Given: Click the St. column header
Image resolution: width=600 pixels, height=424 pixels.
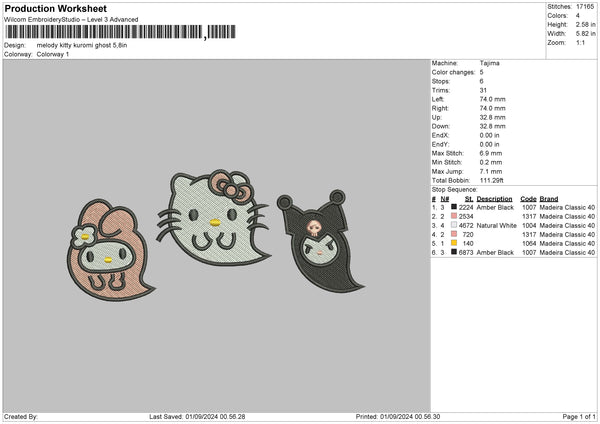Looking at the screenshot, I should click(469, 199).
